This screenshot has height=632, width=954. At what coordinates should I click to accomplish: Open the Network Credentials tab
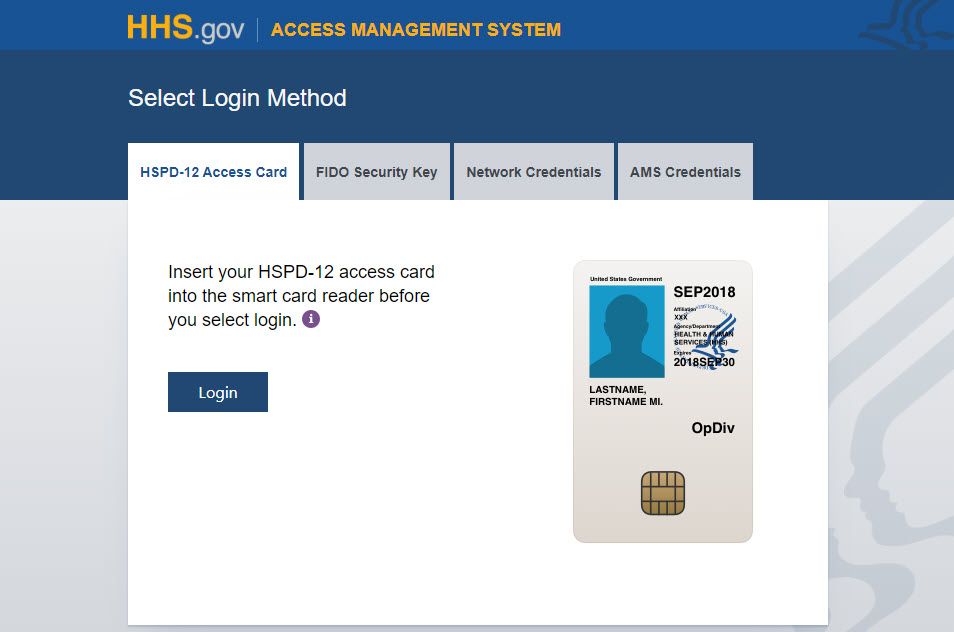[x=533, y=172]
